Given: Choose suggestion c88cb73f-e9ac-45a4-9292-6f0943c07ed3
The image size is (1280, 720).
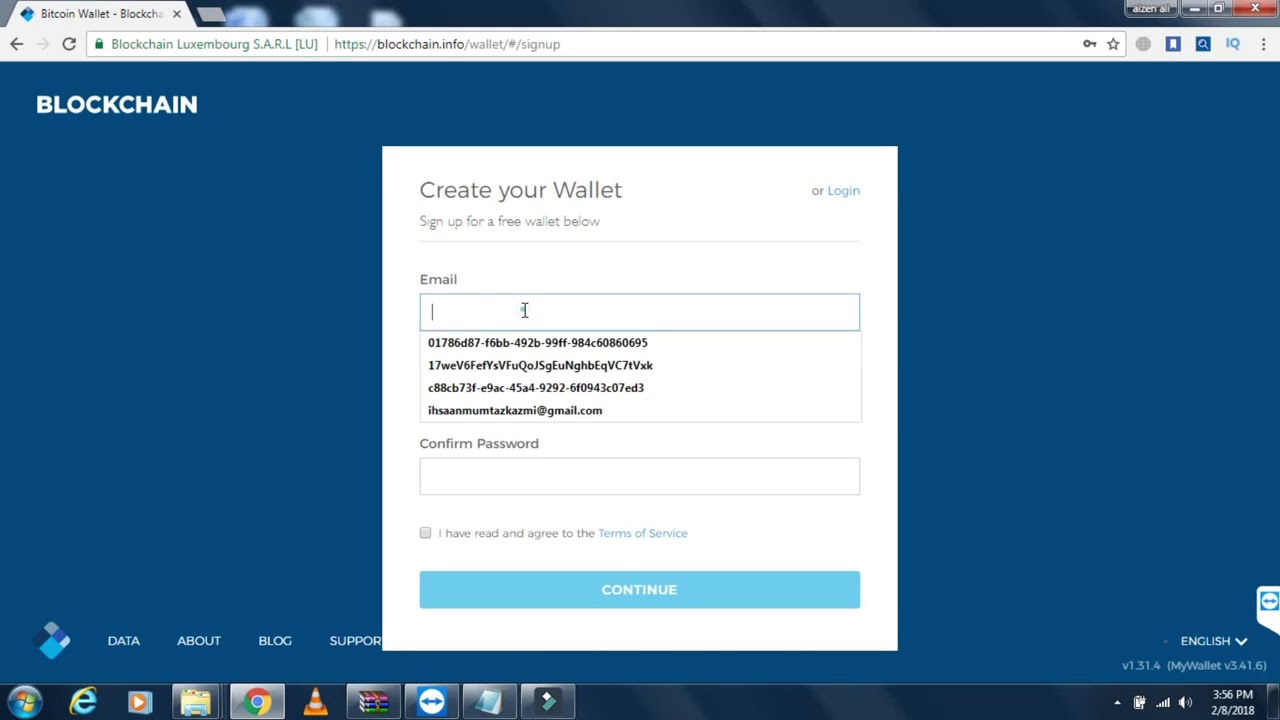Looking at the screenshot, I should [x=640, y=388].
